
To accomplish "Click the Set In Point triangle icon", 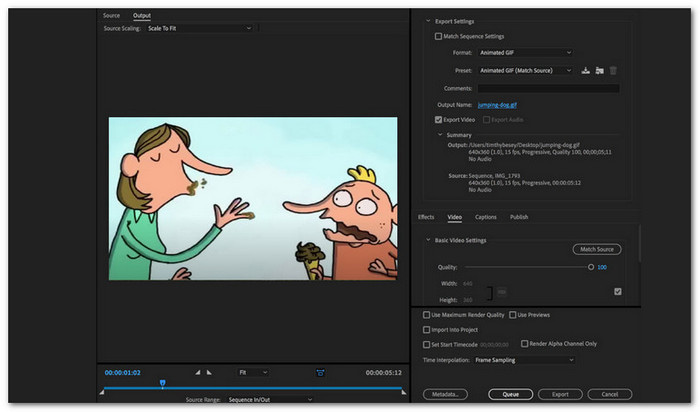I will [198, 372].
